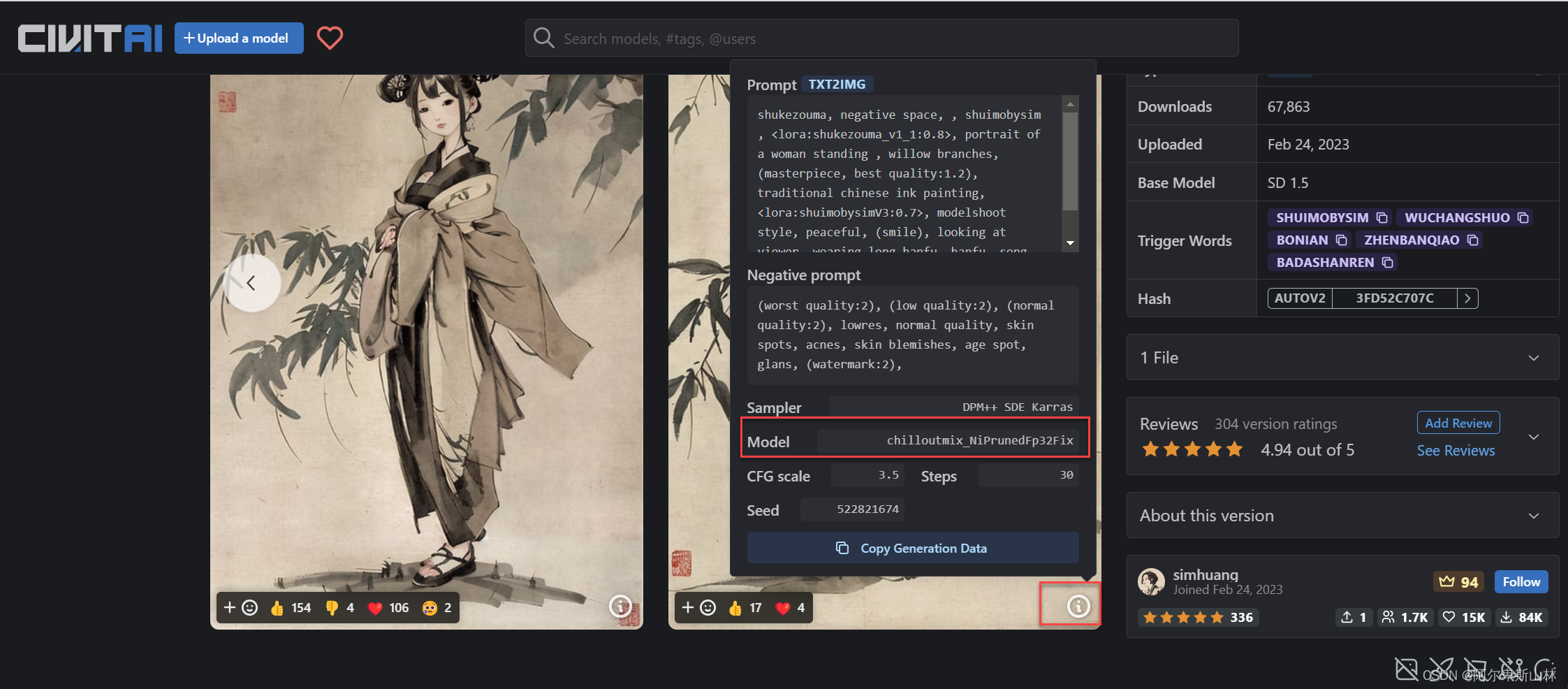Click next hash type arrow
Viewport: 1568px width, 689px height.
1467,298
